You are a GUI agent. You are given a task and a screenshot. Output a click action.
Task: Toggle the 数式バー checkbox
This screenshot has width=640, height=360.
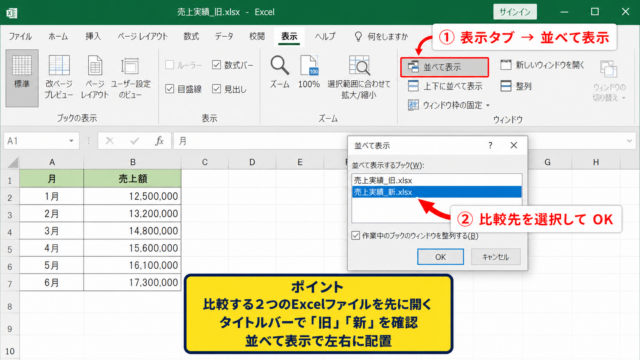click(216, 65)
